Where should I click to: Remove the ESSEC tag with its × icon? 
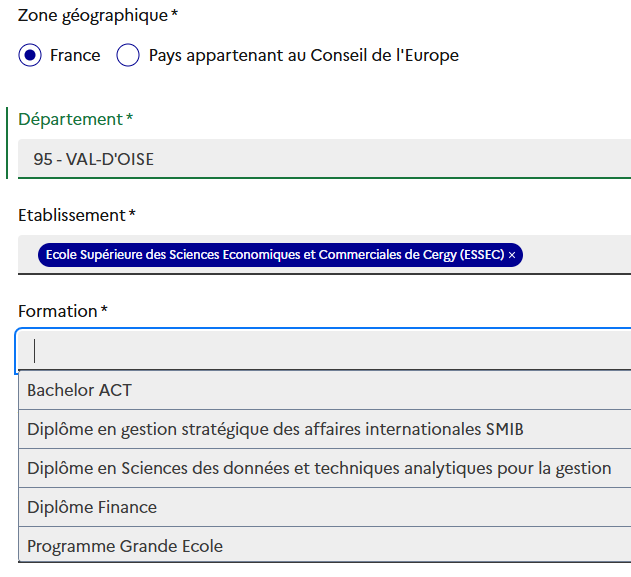[x=512, y=255]
